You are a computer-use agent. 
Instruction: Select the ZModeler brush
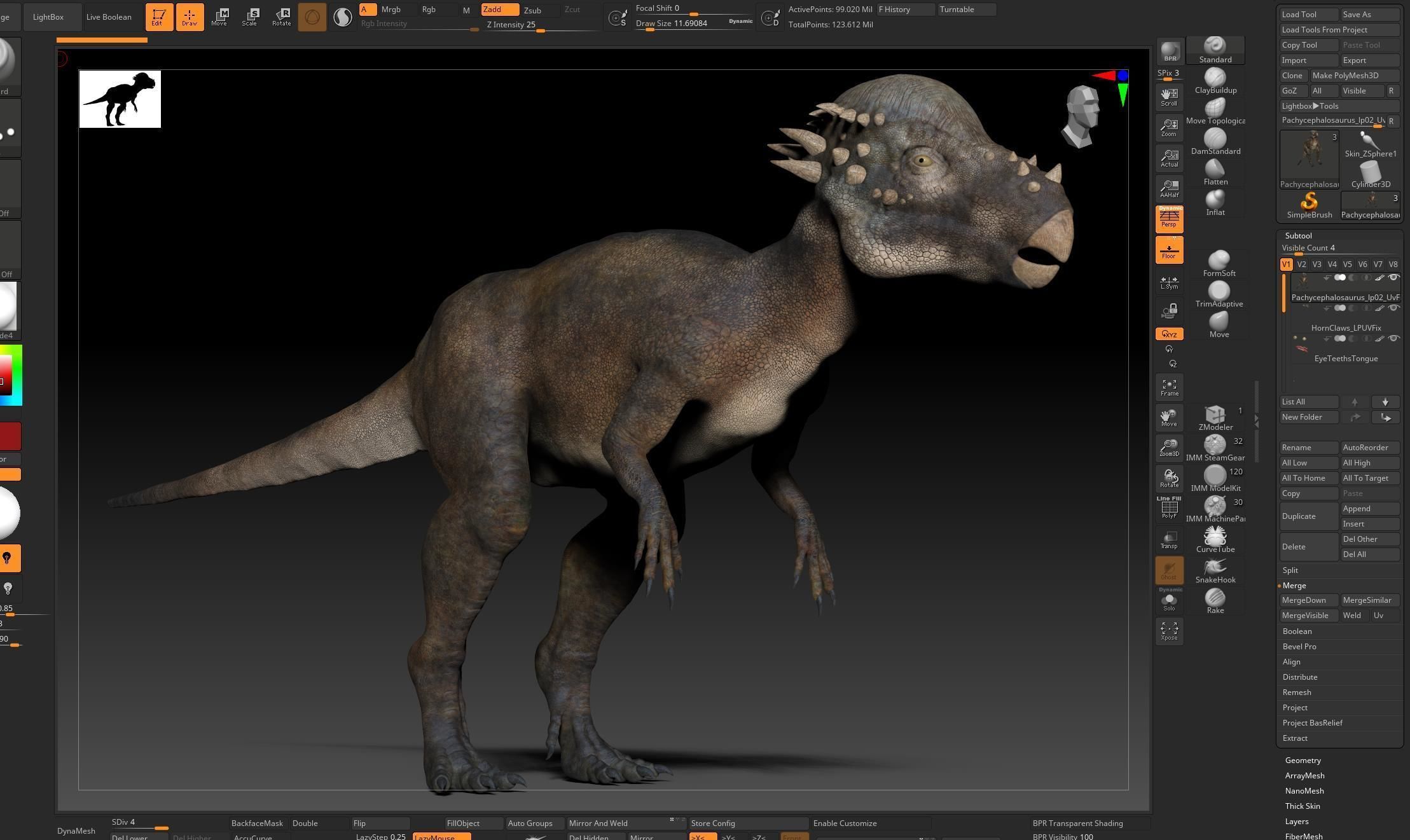point(1215,418)
